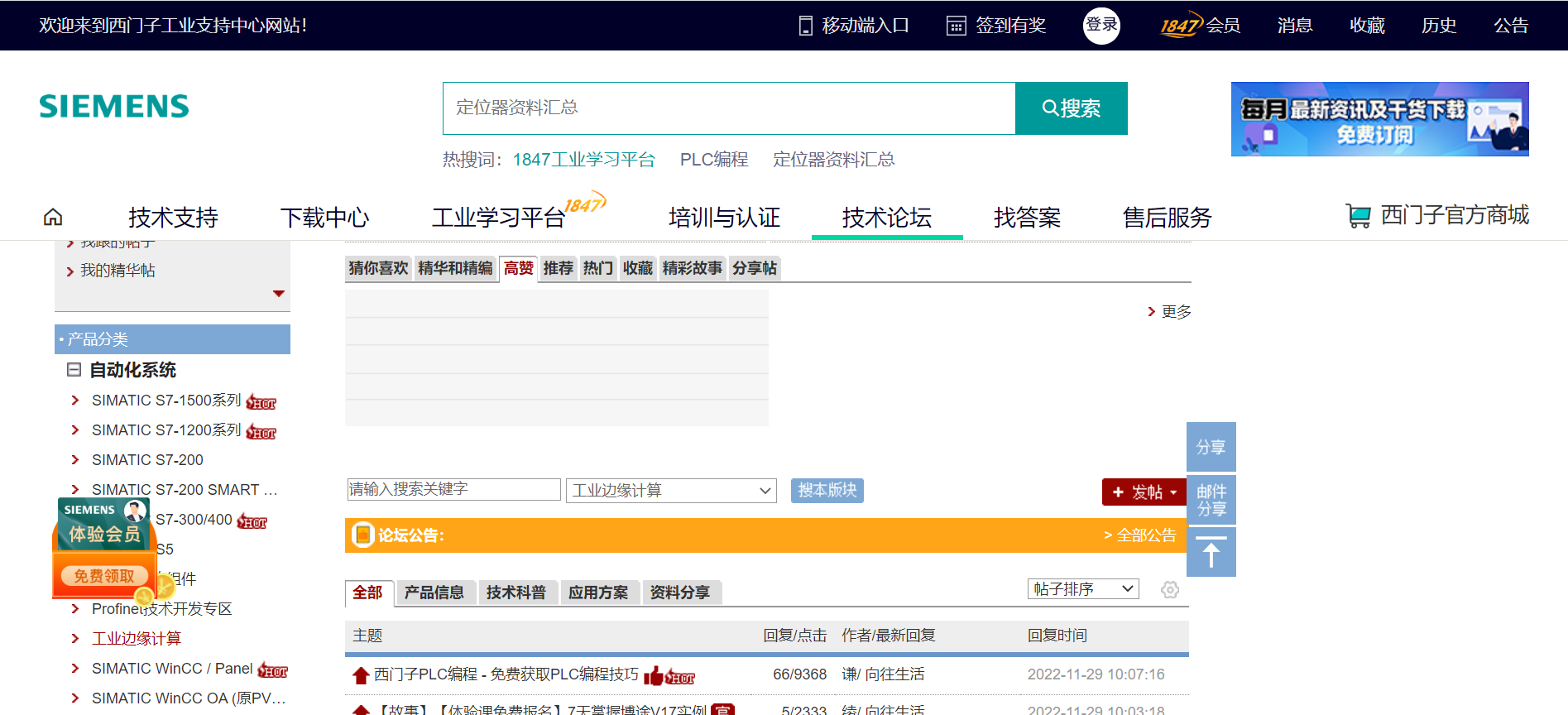Switch to 猜你喜欢 tab
1568x715 pixels.
pos(378,268)
